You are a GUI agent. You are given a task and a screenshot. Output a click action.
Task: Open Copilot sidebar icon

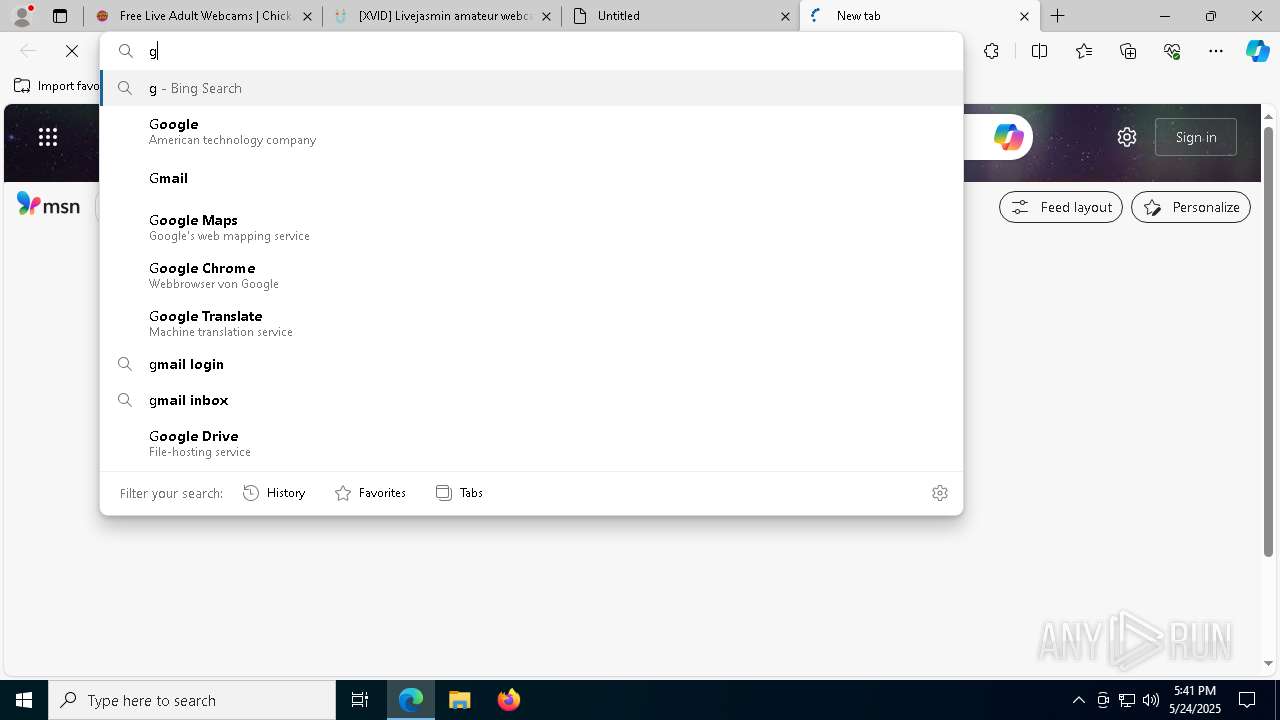pos(1258,51)
